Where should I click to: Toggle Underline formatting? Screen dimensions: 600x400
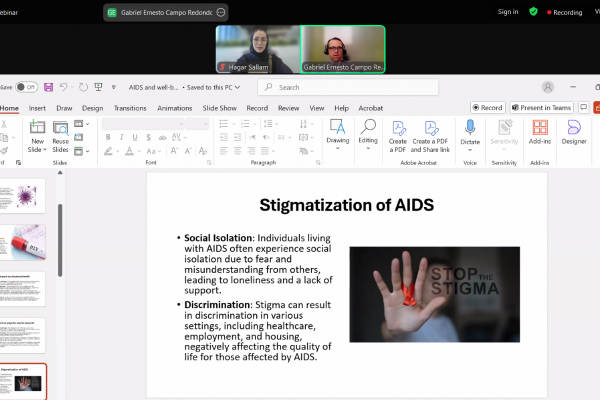(x=135, y=137)
